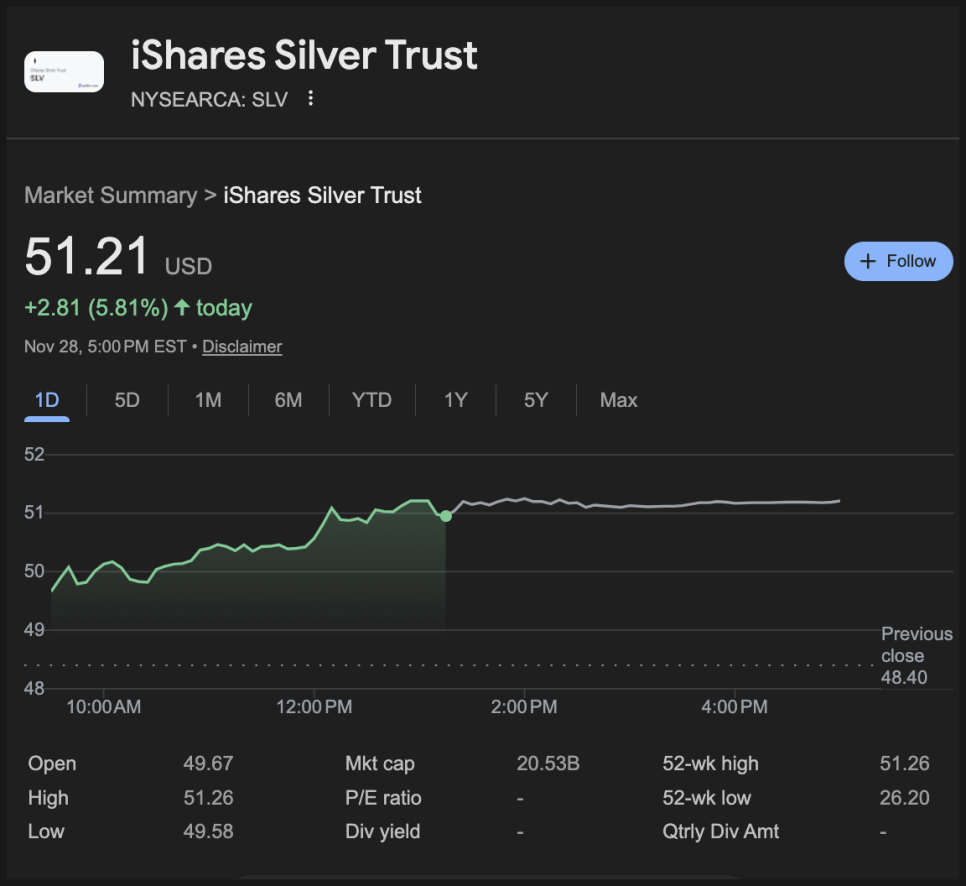Screen dimensions: 966x886
Task: Click the plus icon in Follow button
Action: 868,261
